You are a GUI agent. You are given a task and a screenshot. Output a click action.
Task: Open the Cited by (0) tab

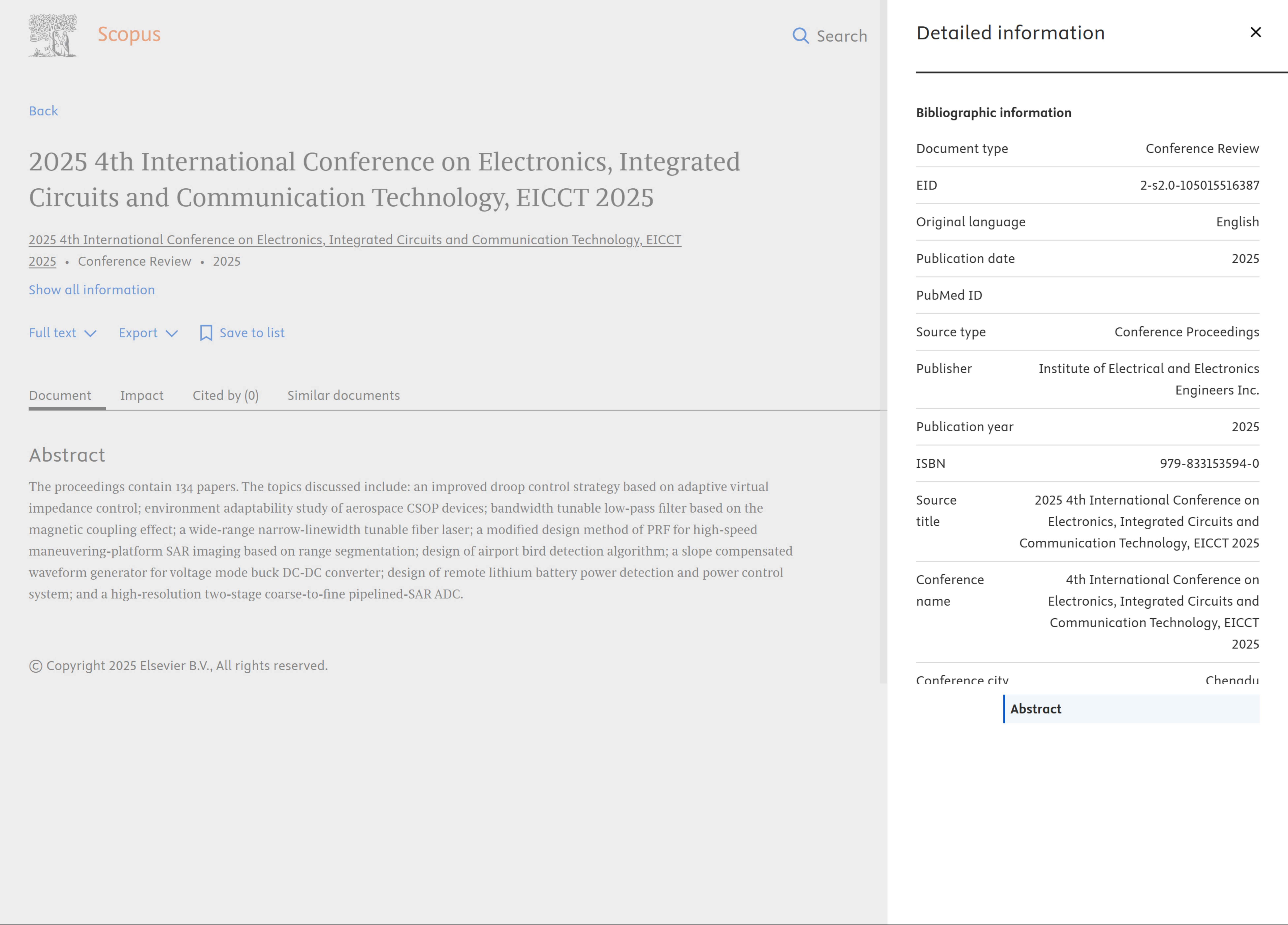coord(225,395)
